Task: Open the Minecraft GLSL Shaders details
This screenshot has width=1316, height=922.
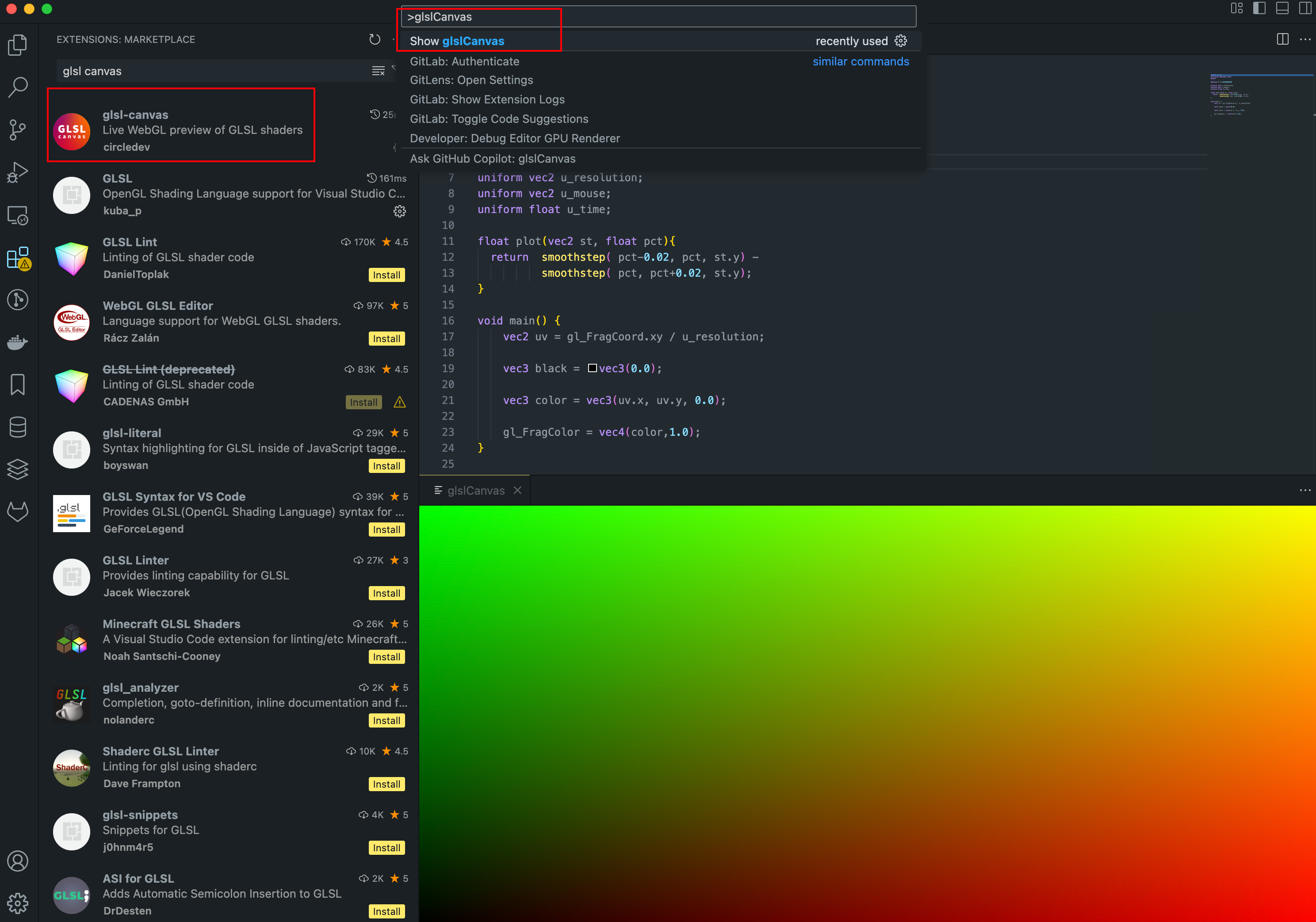Action: (229, 640)
